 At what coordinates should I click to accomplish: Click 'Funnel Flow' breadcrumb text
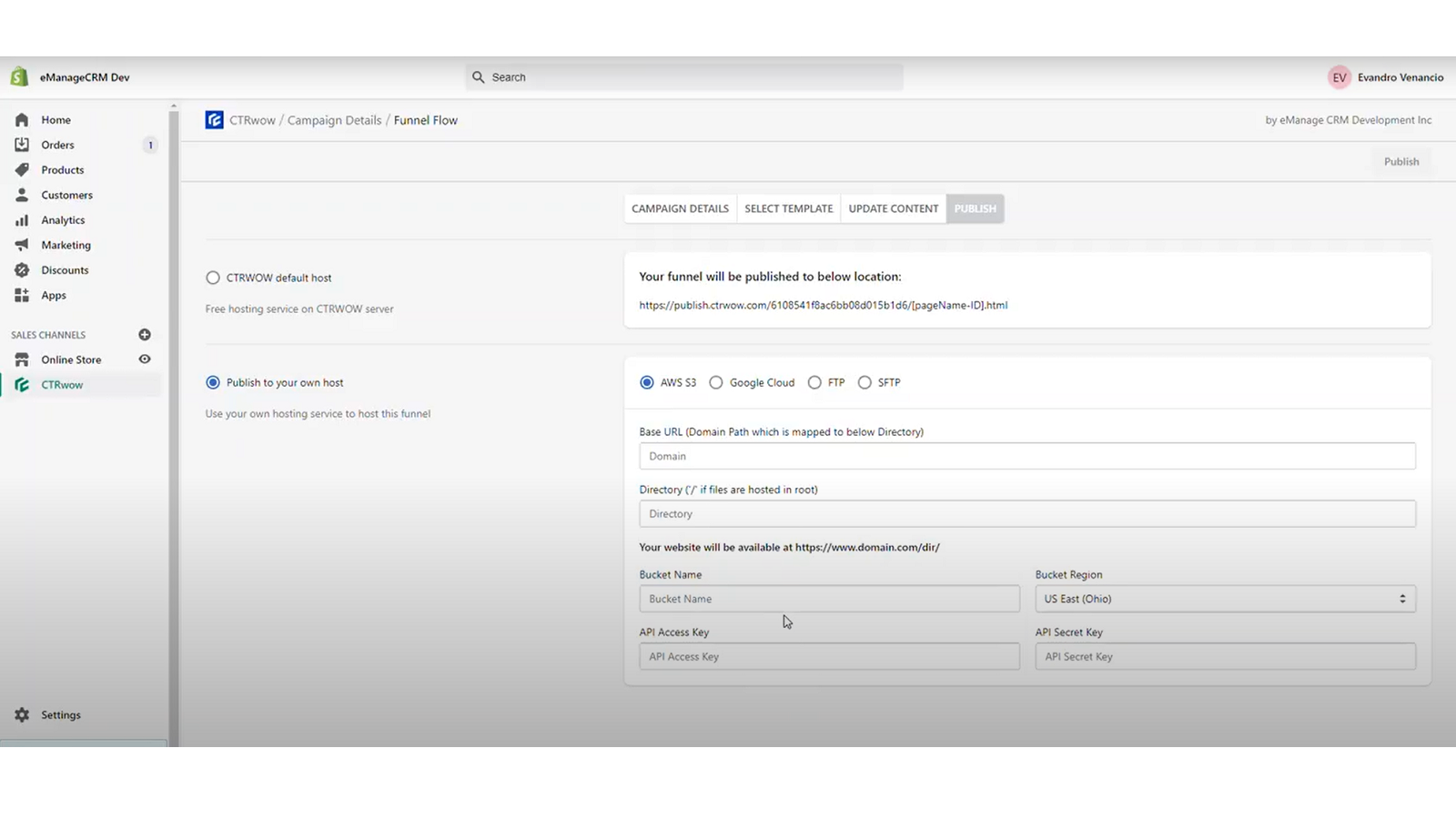(426, 120)
